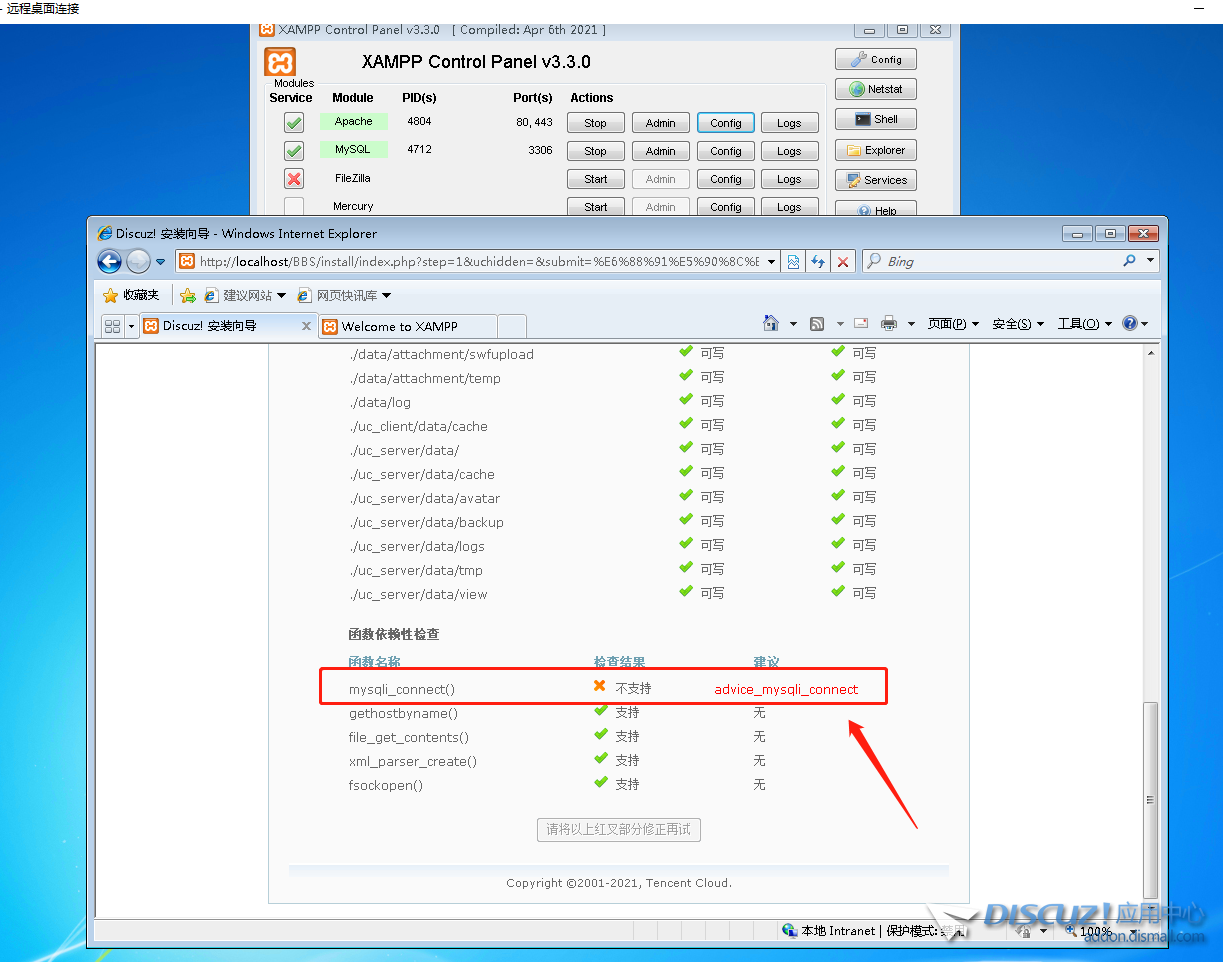
Task: Click the printer icon in IE toolbar
Action: [888, 324]
